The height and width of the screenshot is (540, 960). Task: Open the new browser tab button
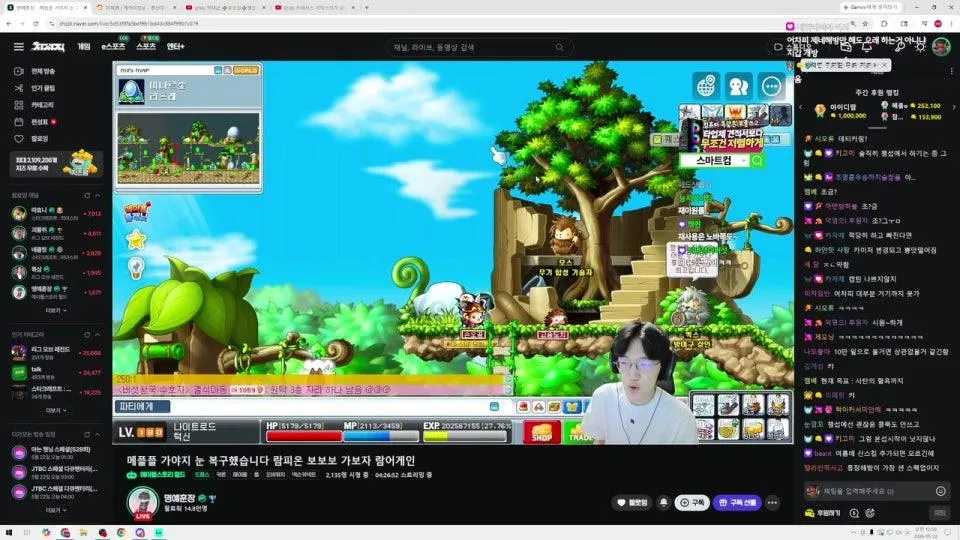pos(367,7)
